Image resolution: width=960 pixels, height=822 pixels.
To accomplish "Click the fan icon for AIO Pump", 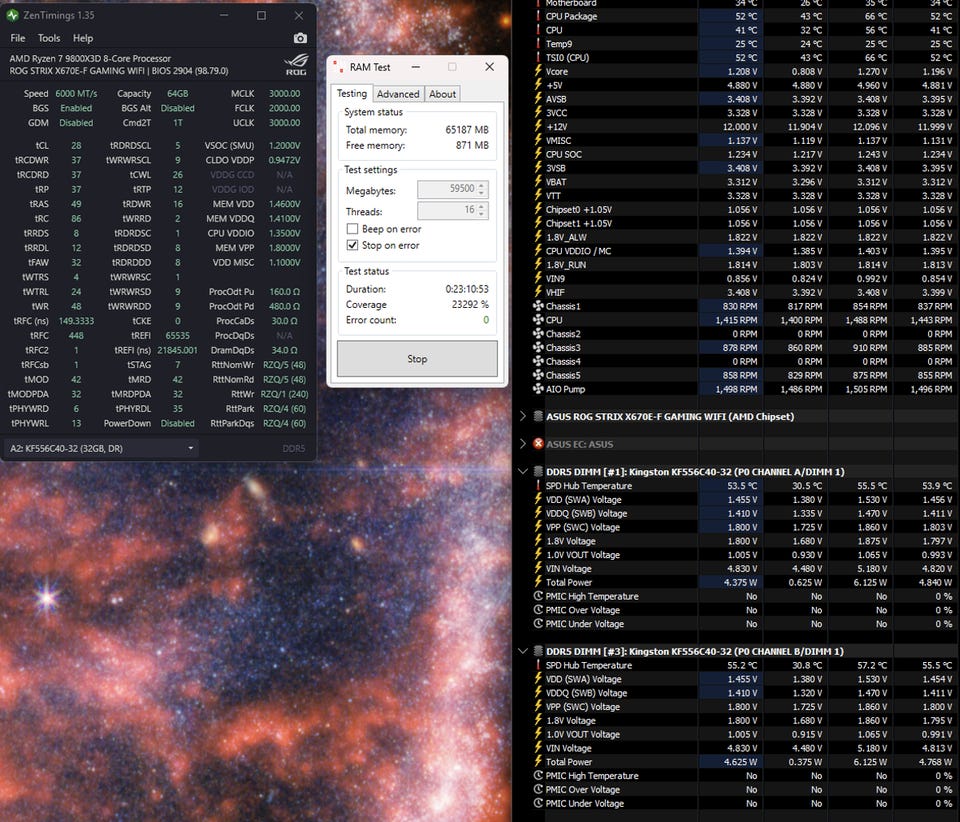I will point(538,389).
